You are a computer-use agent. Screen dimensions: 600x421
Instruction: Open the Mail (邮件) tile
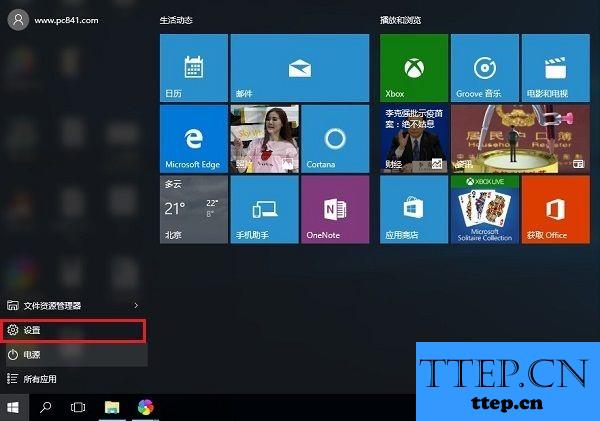(x=300, y=68)
